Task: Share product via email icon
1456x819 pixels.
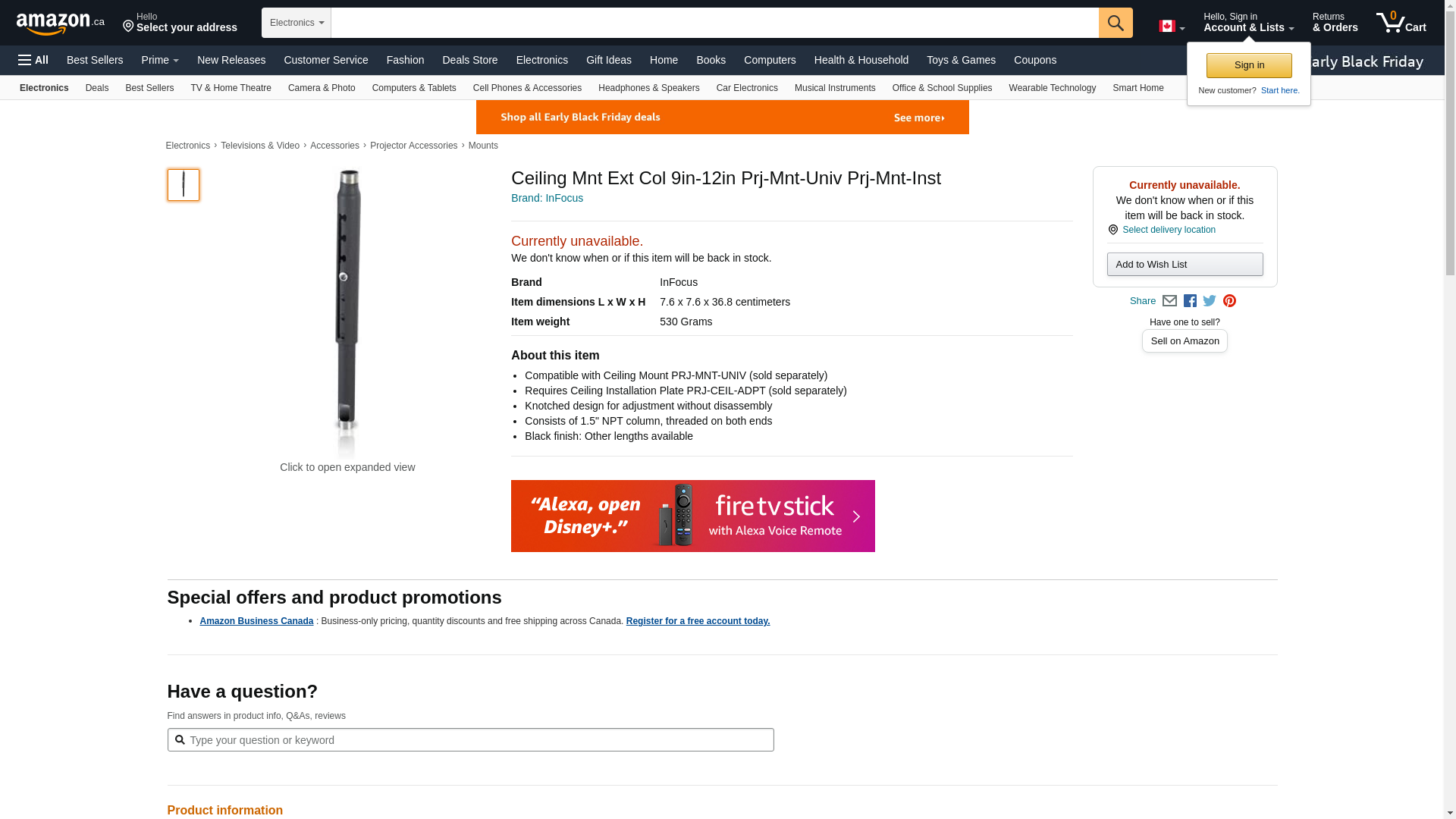Action: click(1169, 301)
